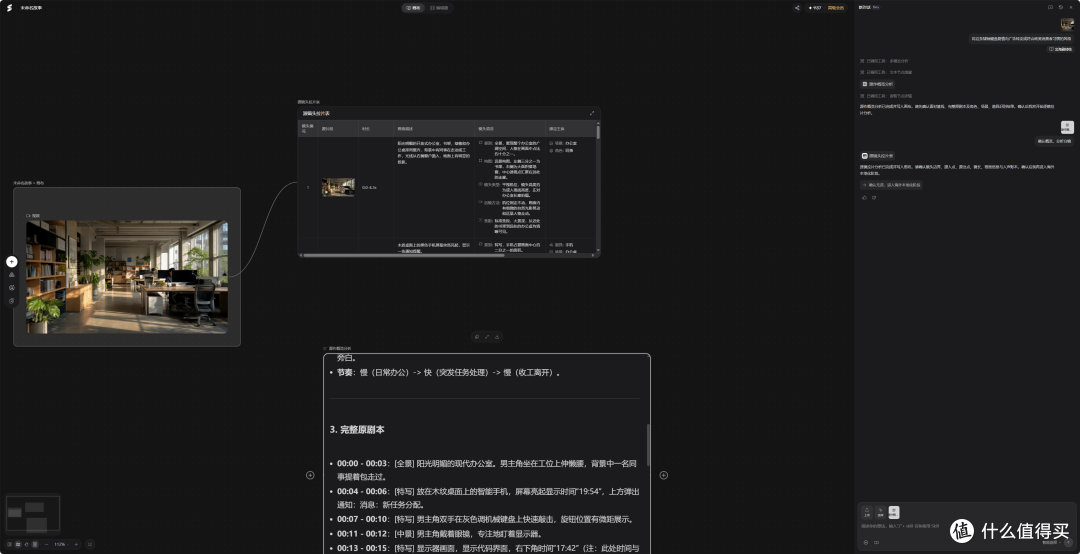This screenshot has width=1080, height=554.
Task: Click the white attachment tile in the second user message
Action: click(1067, 127)
